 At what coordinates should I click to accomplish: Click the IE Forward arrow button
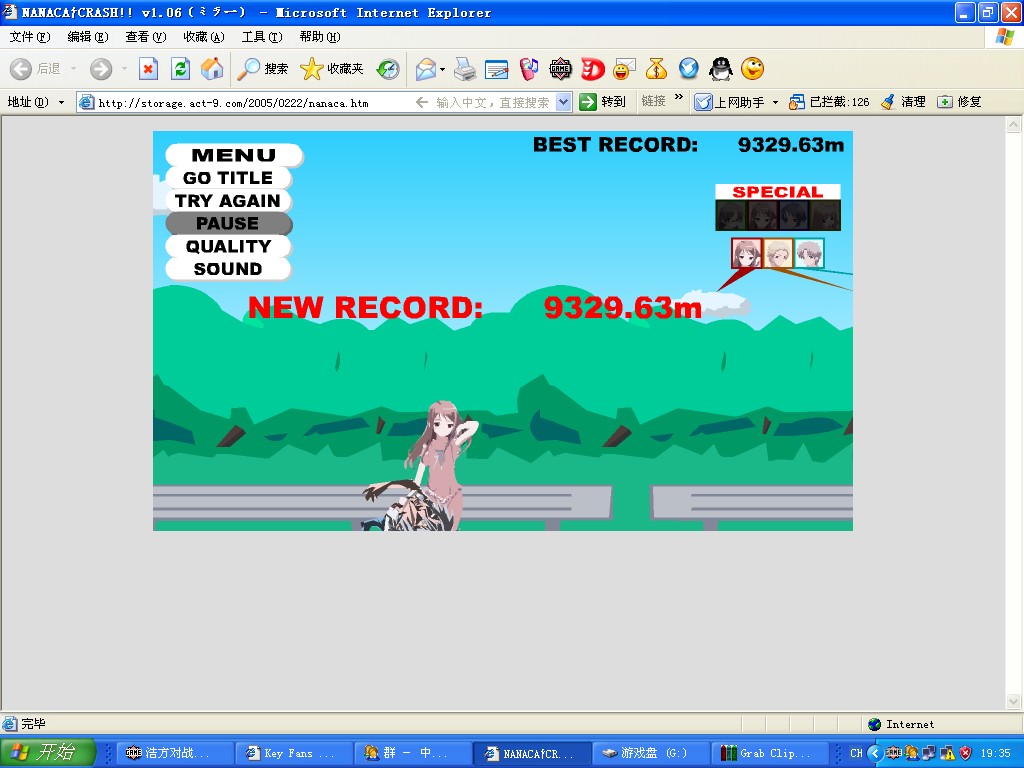pyautogui.click(x=101, y=69)
